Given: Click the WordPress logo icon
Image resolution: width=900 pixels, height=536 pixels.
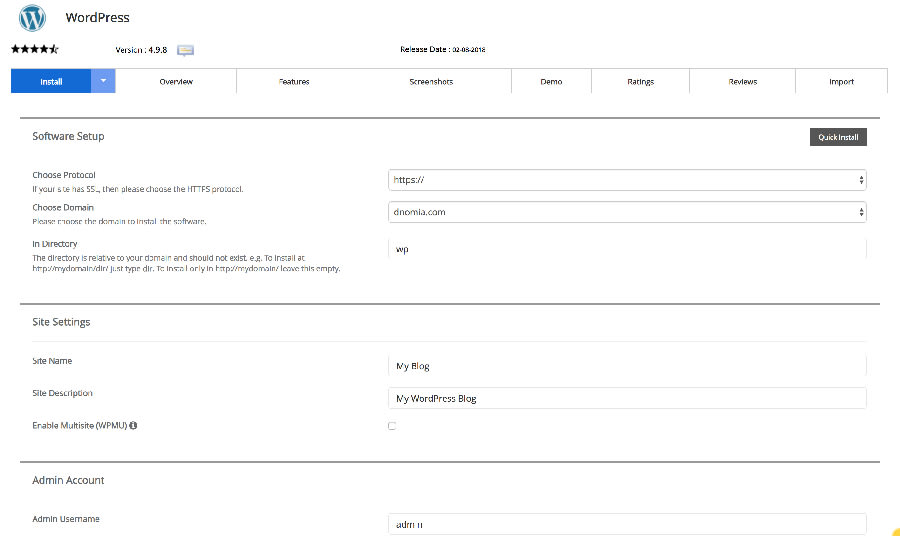Looking at the screenshot, I should [x=32, y=18].
